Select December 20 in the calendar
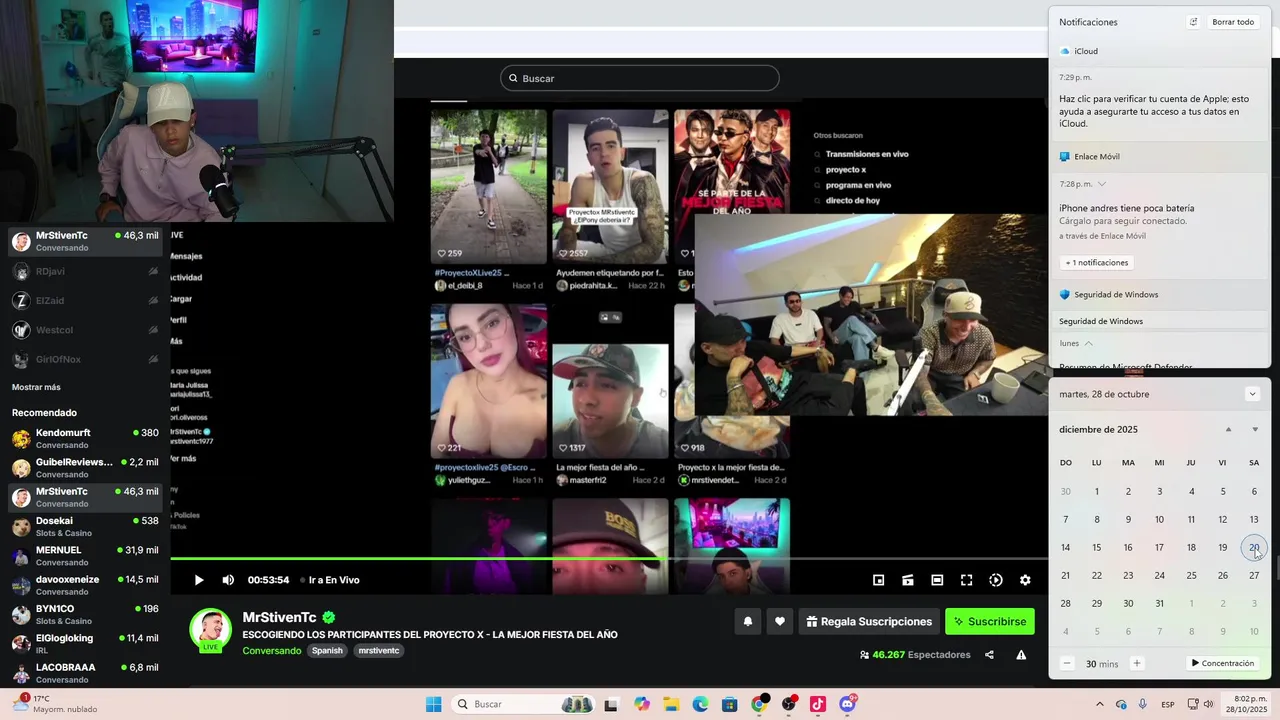Screen dimensions: 1280x720 click(x=1254, y=547)
